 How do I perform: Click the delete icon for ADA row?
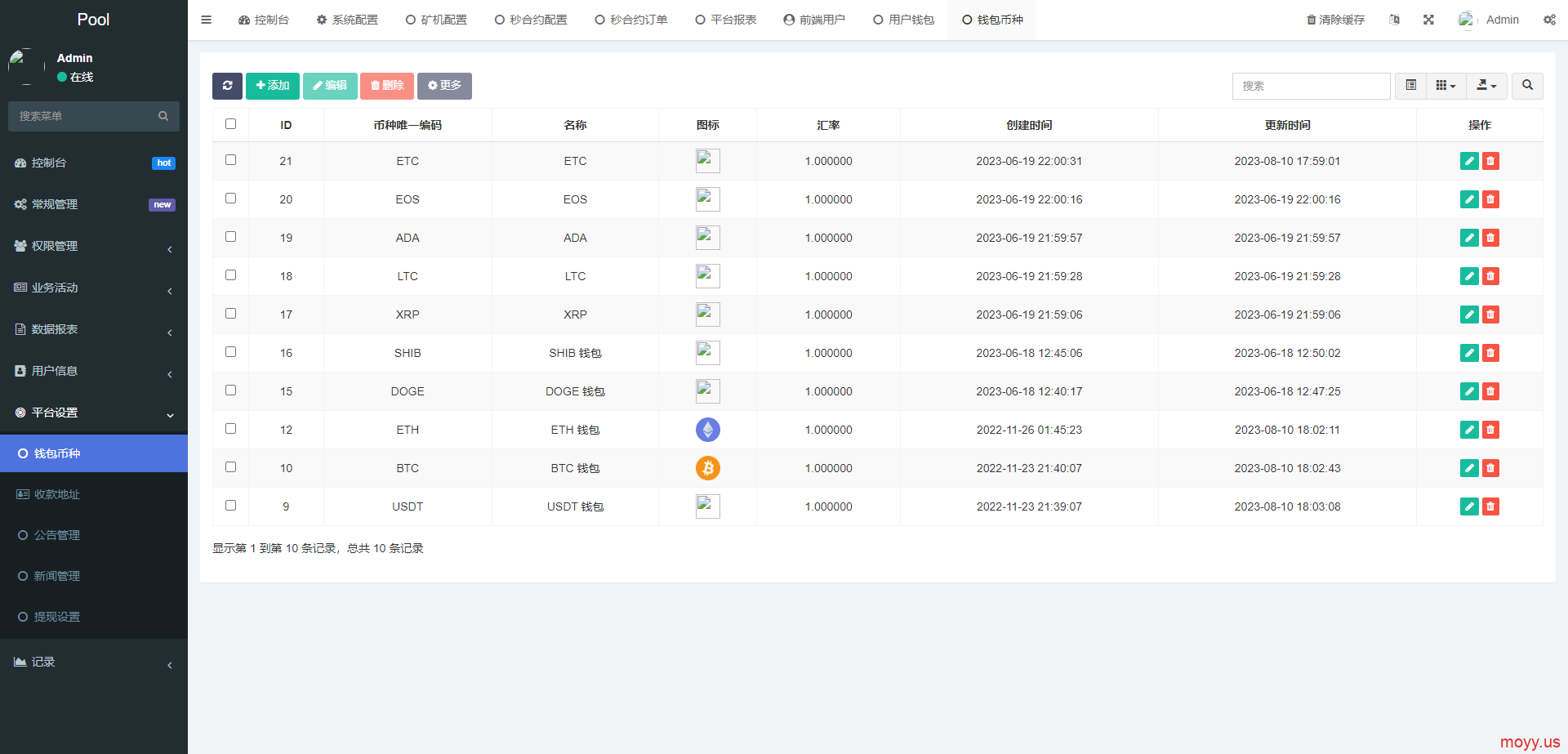click(1490, 238)
